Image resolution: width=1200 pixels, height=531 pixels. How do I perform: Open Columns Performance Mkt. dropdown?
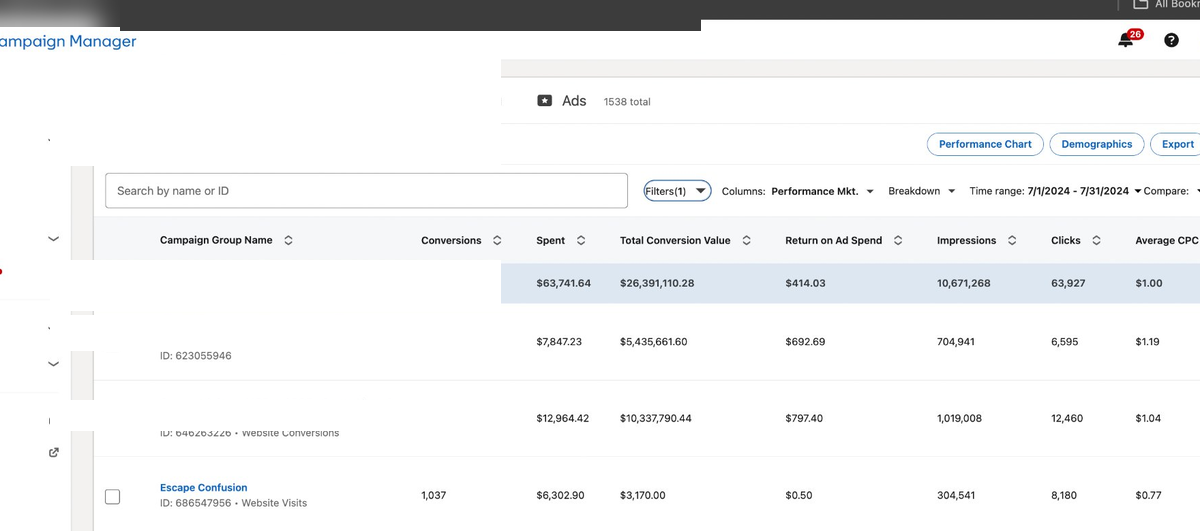click(x=798, y=191)
